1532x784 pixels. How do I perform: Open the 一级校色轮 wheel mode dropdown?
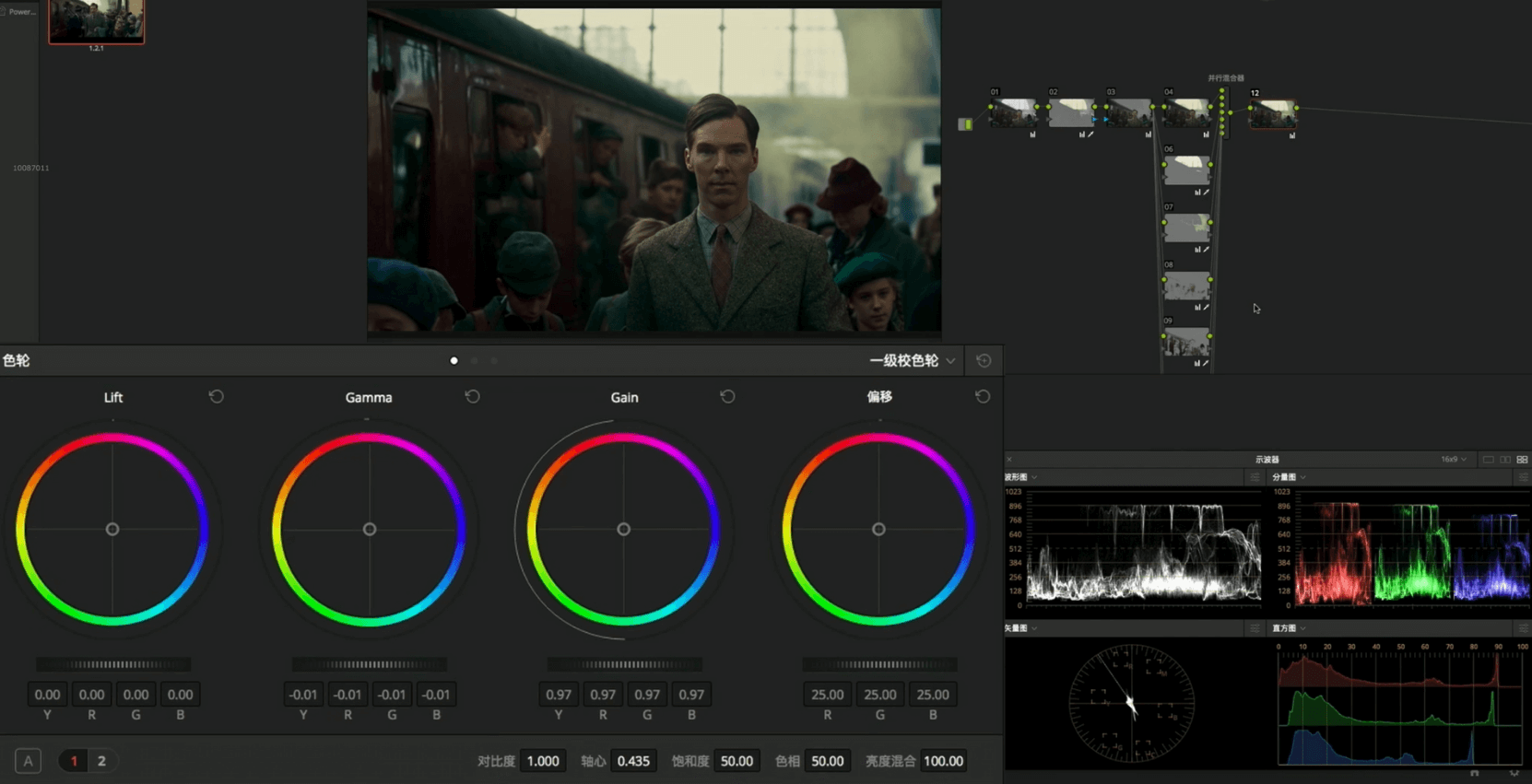[x=913, y=360]
